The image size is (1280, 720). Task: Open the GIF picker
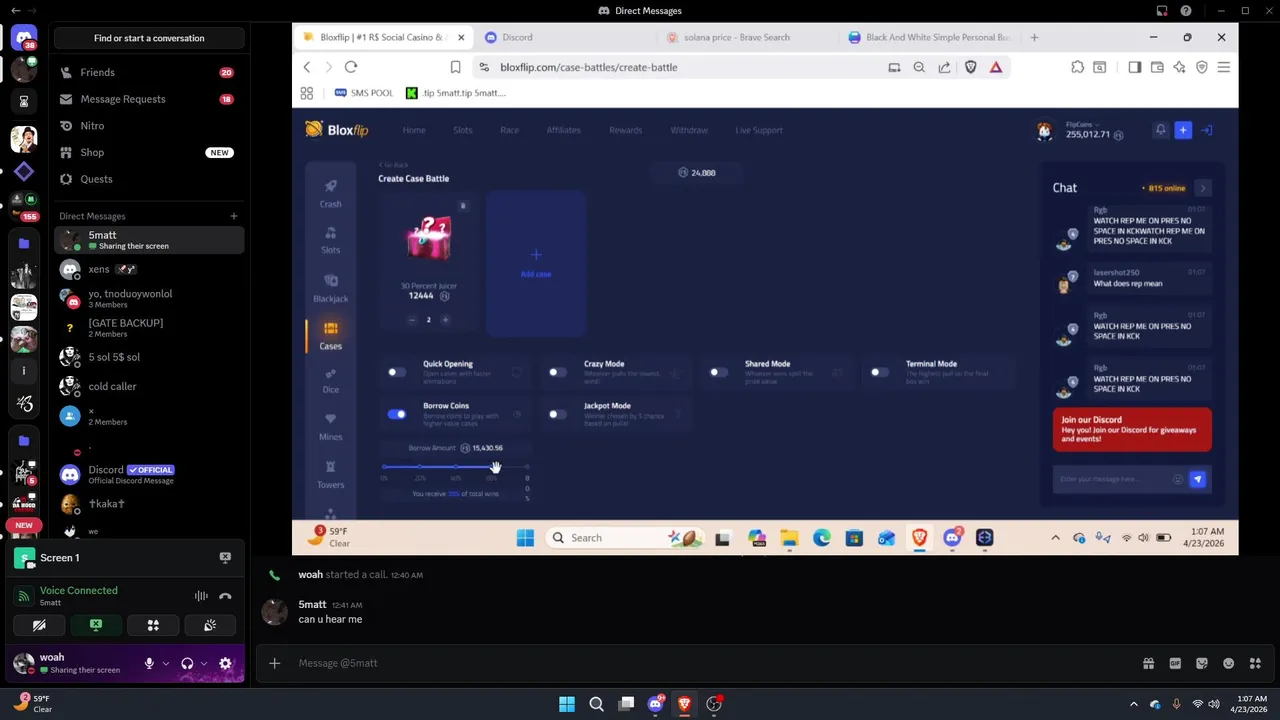point(1175,663)
